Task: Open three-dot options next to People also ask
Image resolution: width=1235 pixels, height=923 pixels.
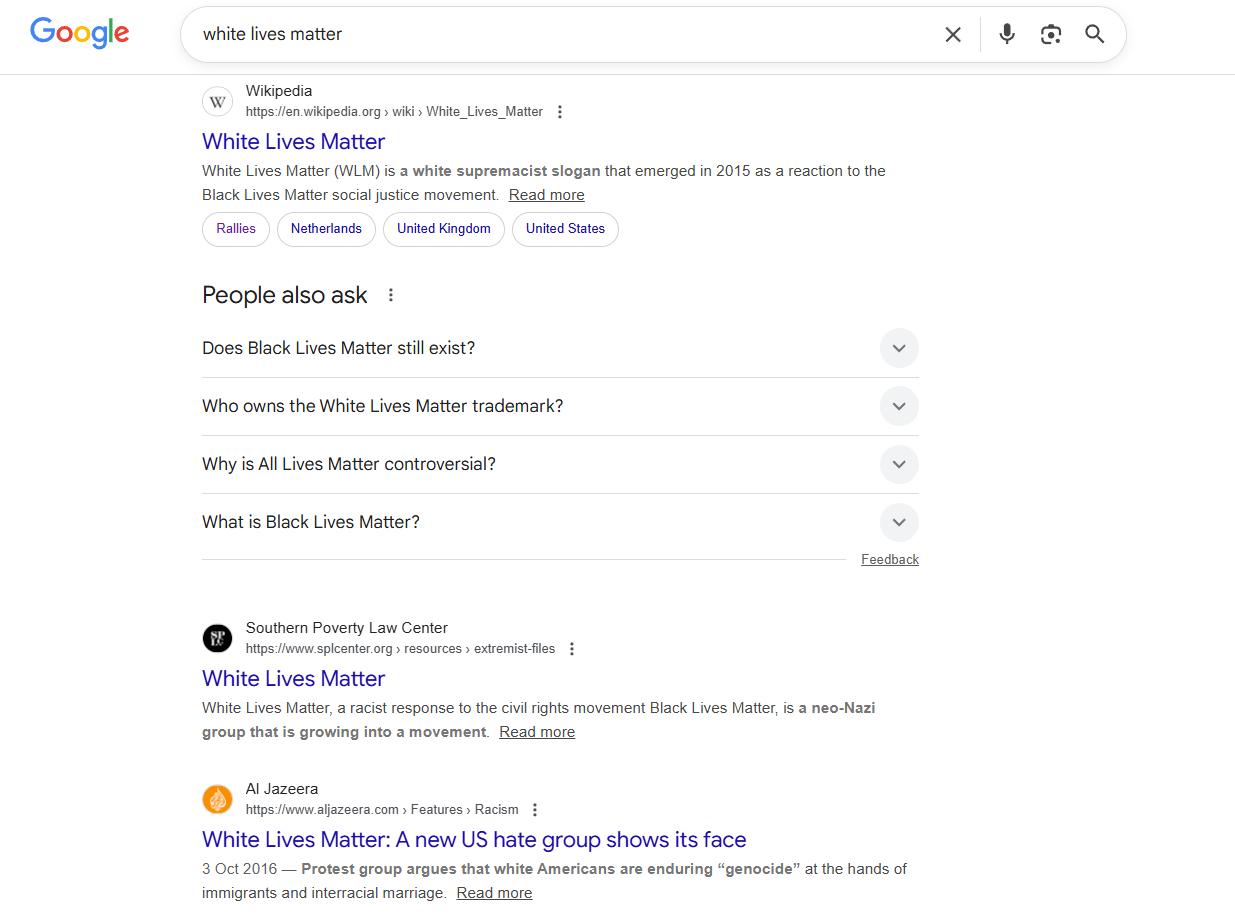Action: tap(391, 295)
